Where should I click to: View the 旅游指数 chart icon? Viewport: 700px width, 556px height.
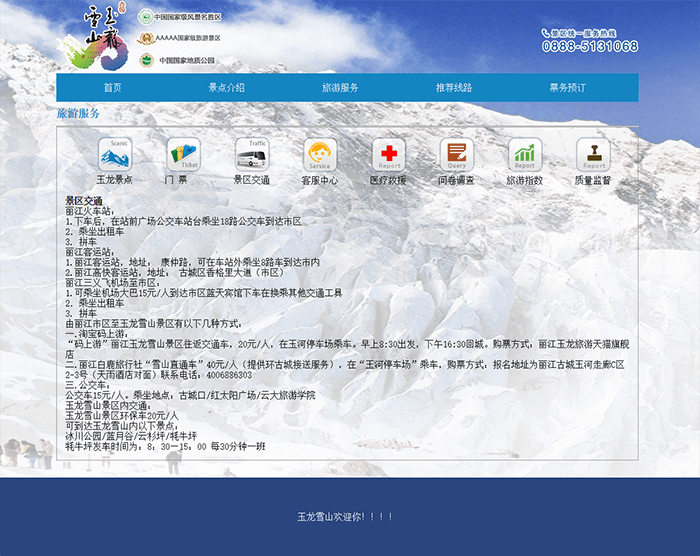pos(524,155)
